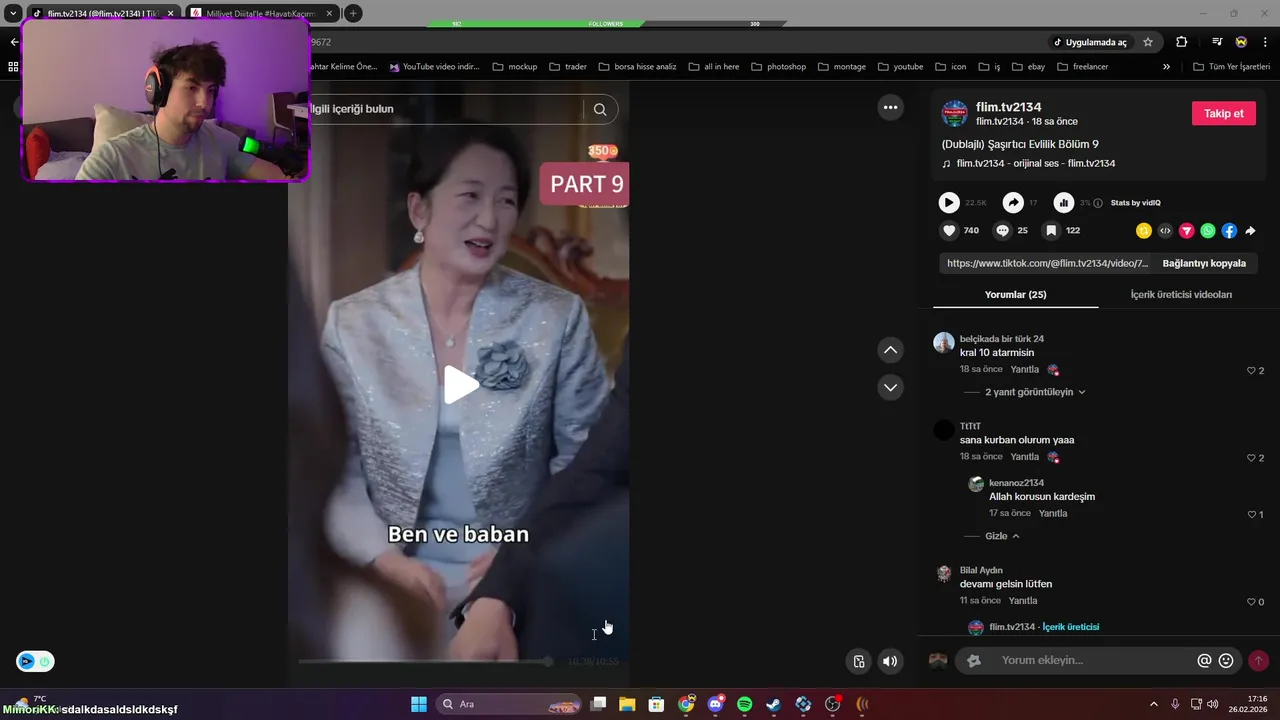Collapse replies with the Gizle link
Screen dimensions: 1280x720
click(1002, 536)
